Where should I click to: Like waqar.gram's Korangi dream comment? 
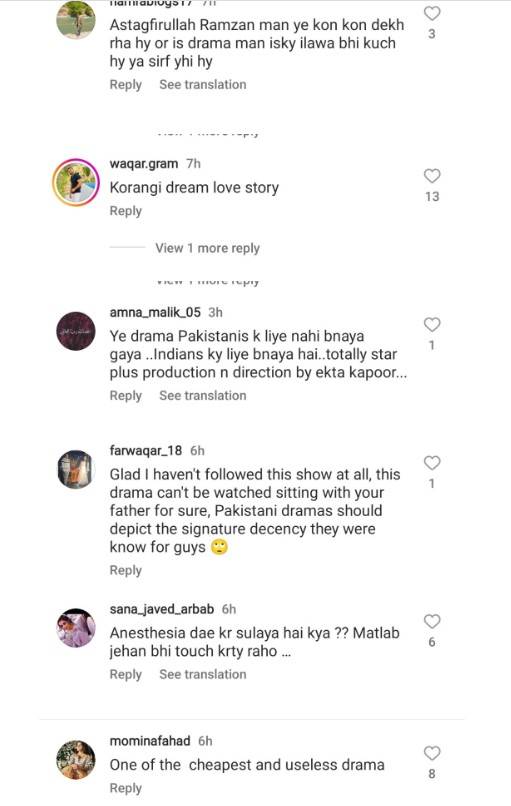432,176
